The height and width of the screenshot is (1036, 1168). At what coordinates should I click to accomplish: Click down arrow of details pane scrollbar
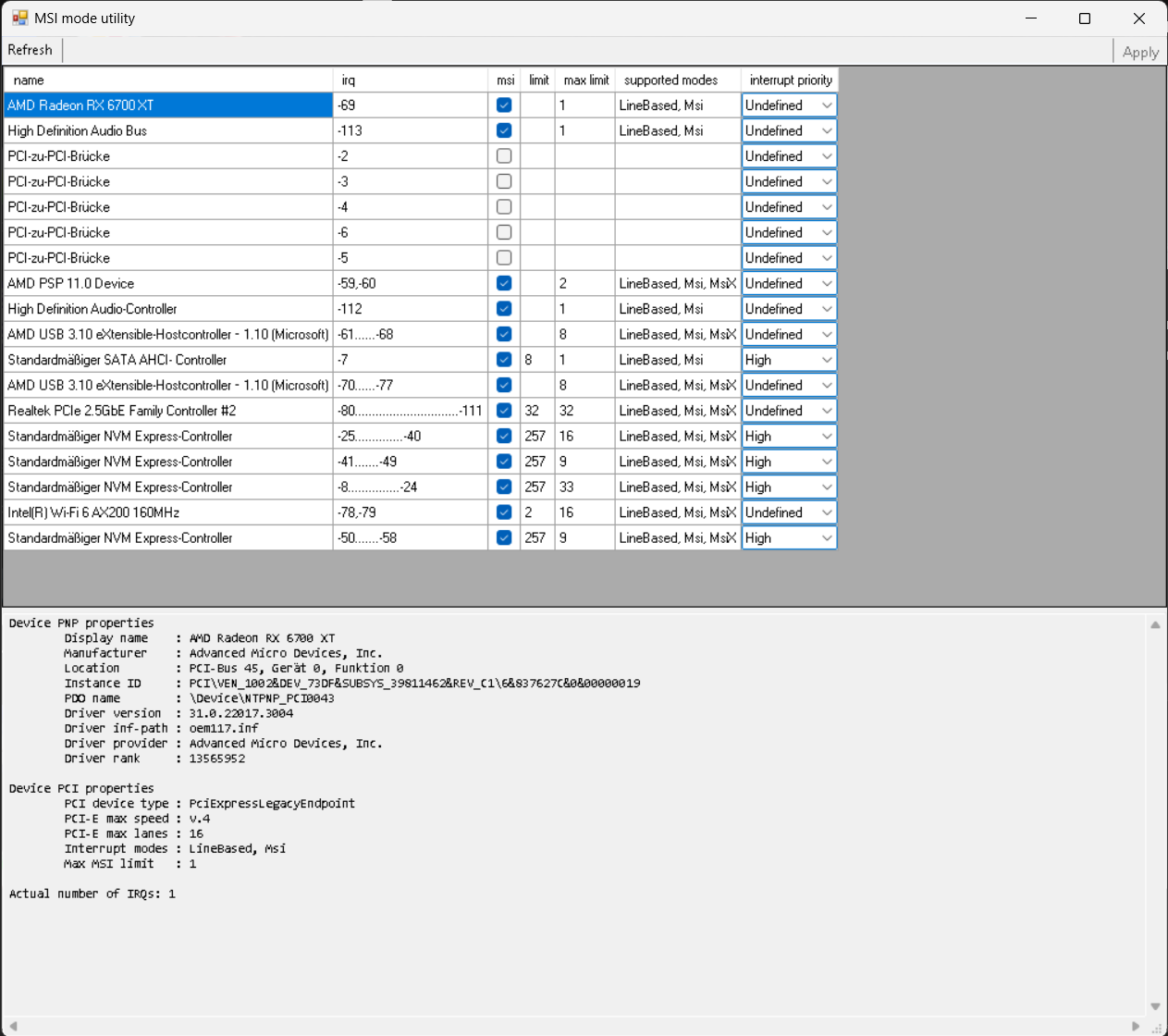tap(1155, 1006)
